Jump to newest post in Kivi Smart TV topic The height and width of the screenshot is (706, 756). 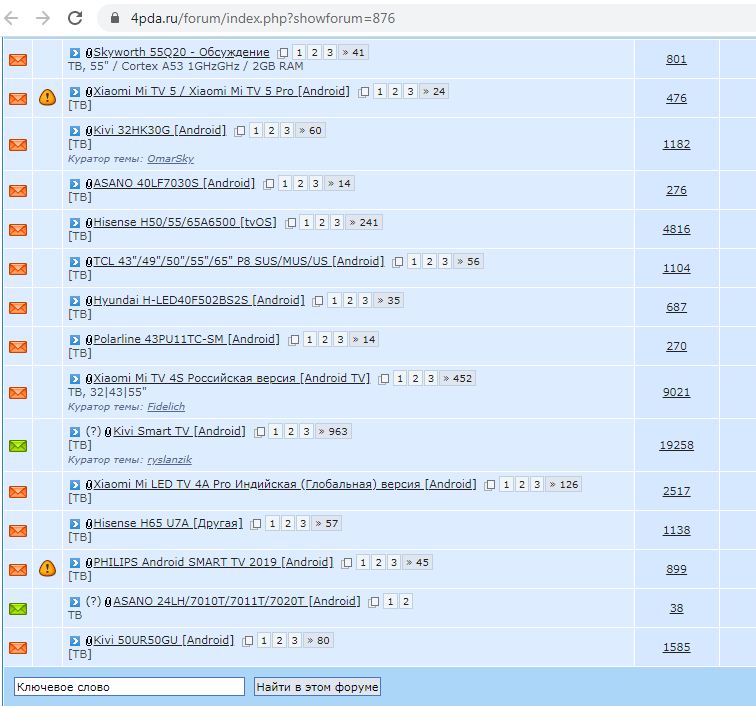pos(75,432)
